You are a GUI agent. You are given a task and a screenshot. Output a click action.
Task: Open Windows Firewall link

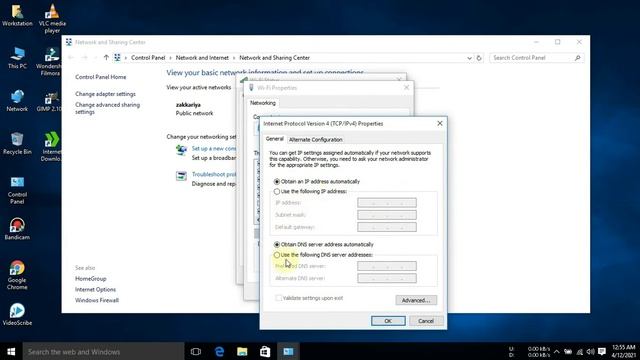(x=97, y=300)
